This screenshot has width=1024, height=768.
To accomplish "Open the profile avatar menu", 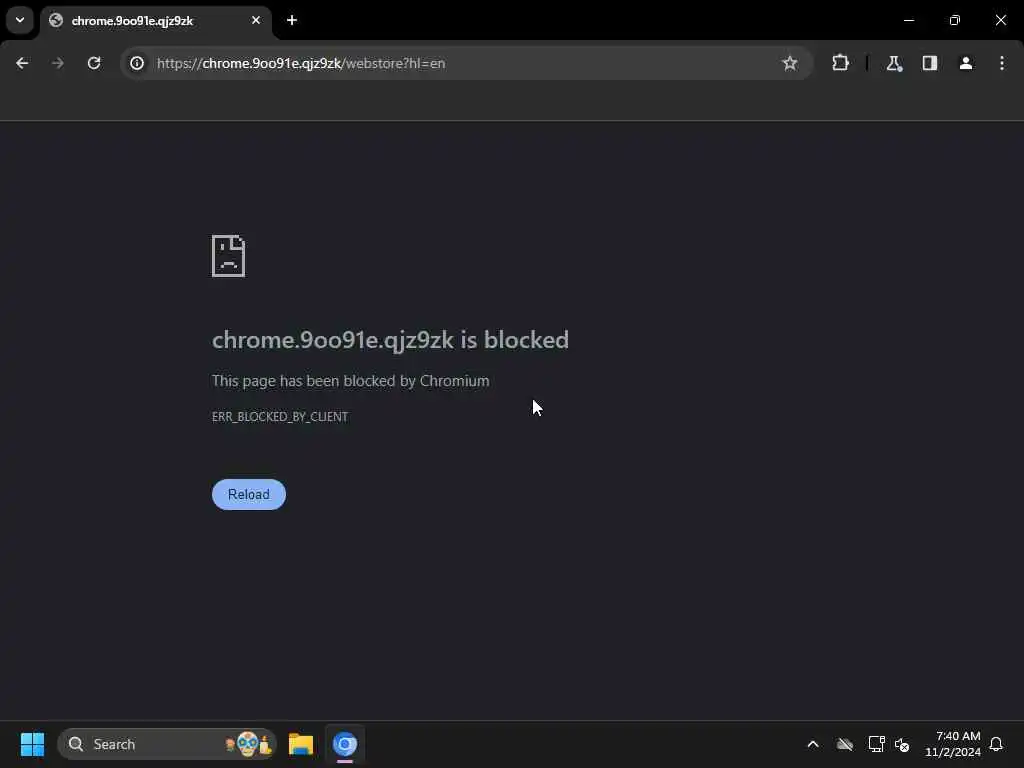I will (x=966, y=63).
